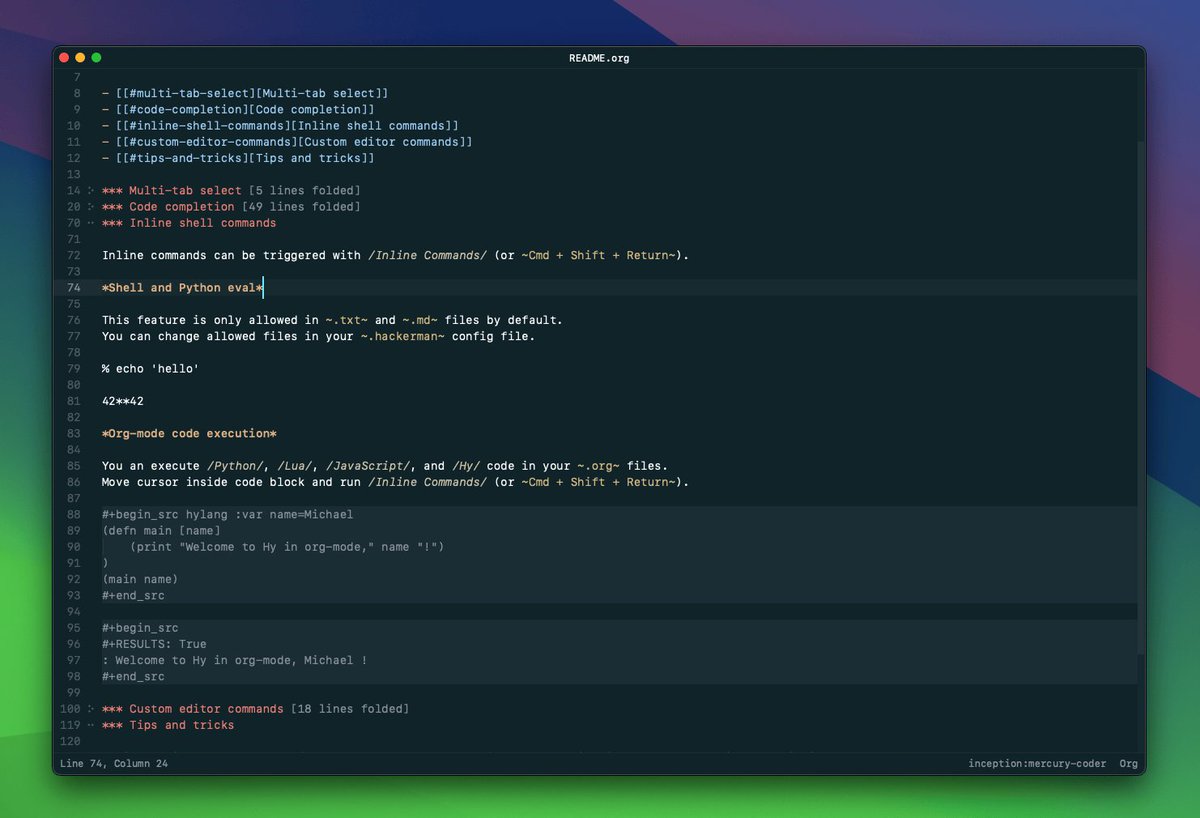The image size is (1200, 818).
Task: Click the line starting 'This feature is only allowed'
Action: (x=332, y=320)
